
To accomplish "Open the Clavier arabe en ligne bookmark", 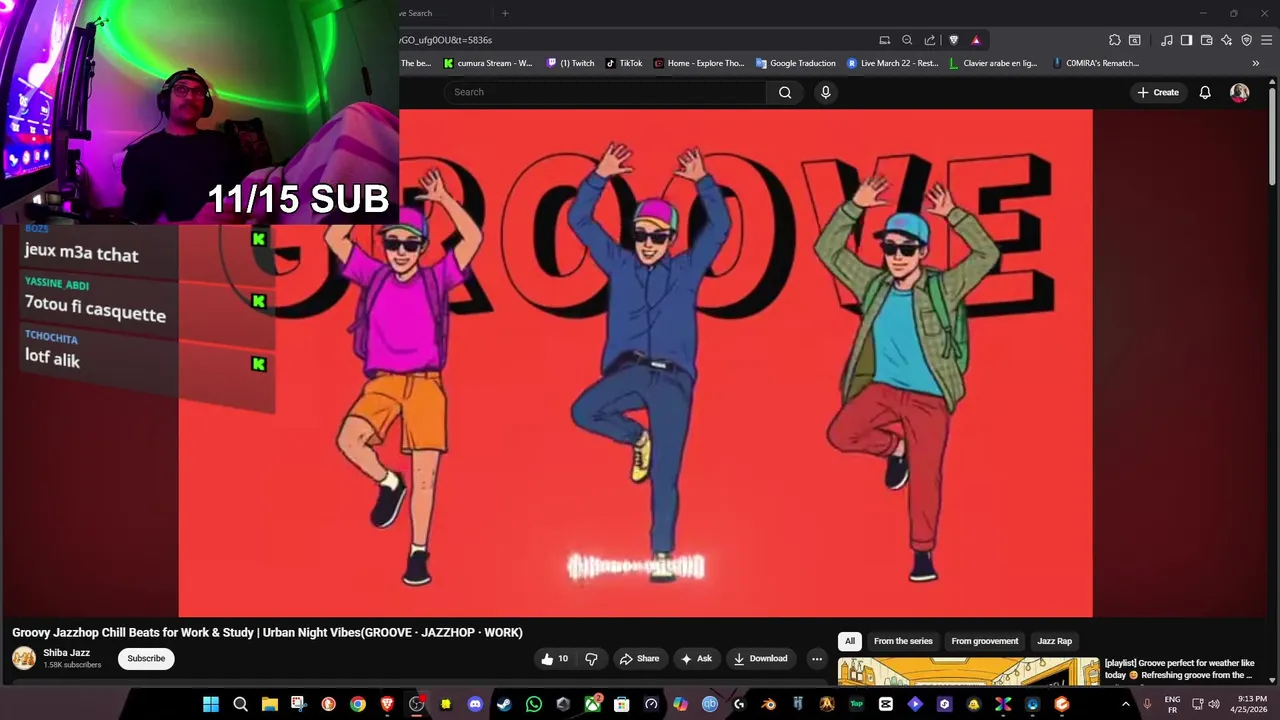I will 993,63.
